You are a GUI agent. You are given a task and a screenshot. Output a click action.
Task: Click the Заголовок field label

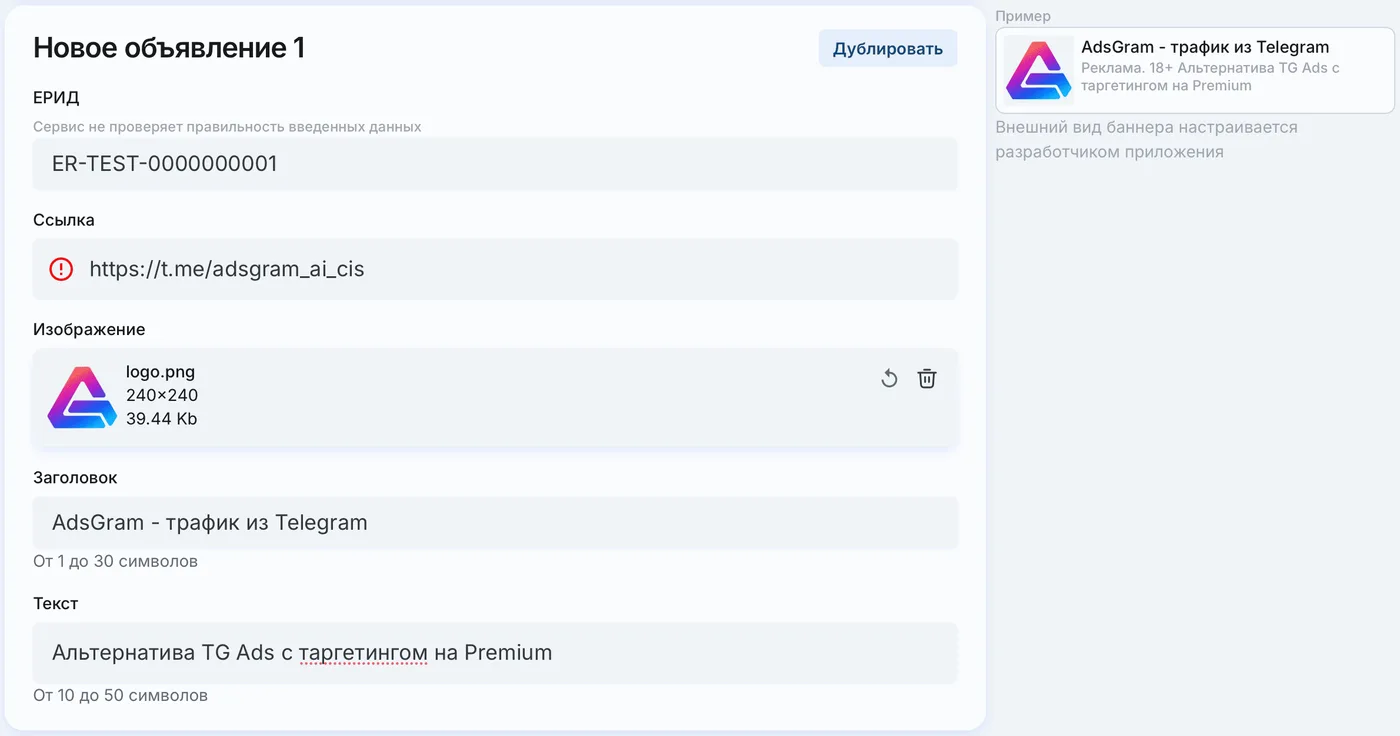tap(75, 478)
